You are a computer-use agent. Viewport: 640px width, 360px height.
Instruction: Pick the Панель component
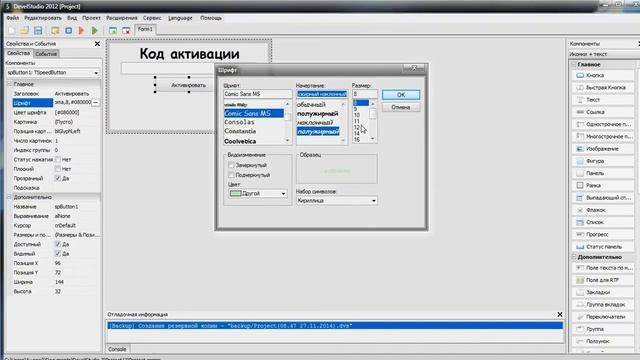coord(603,173)
